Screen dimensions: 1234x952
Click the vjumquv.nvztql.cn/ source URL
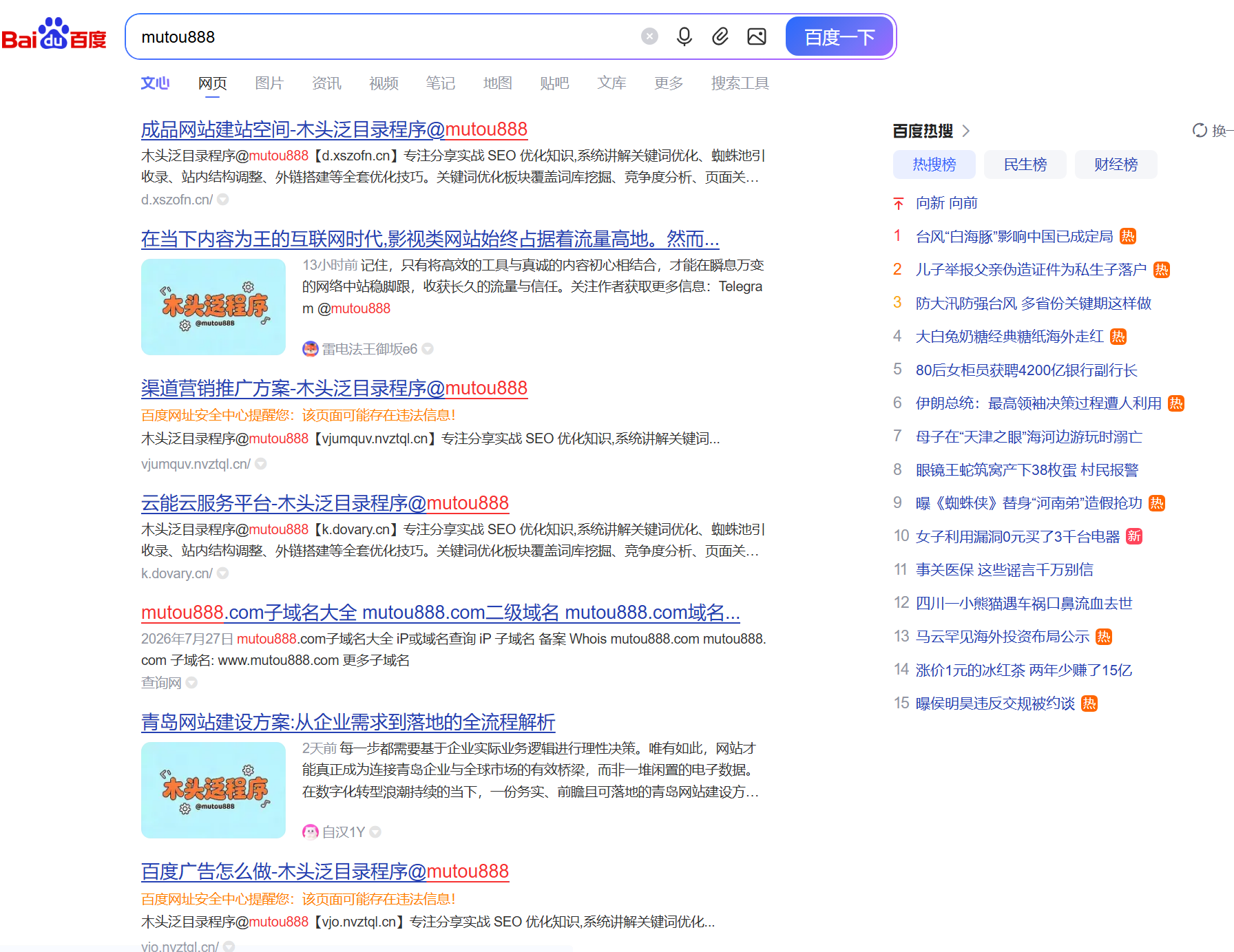point(196,464)
